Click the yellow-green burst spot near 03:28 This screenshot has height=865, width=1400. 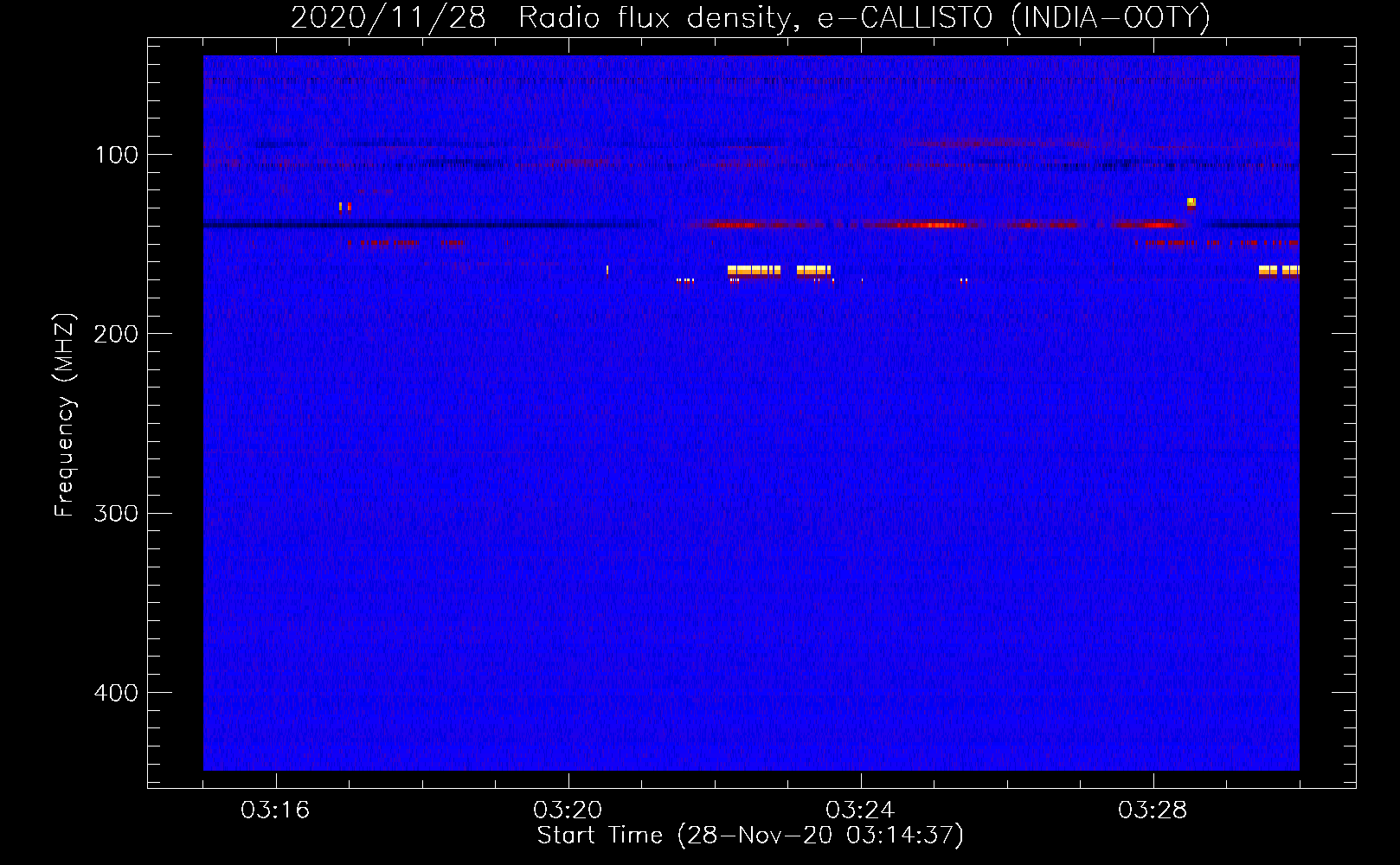[1191, 202]
